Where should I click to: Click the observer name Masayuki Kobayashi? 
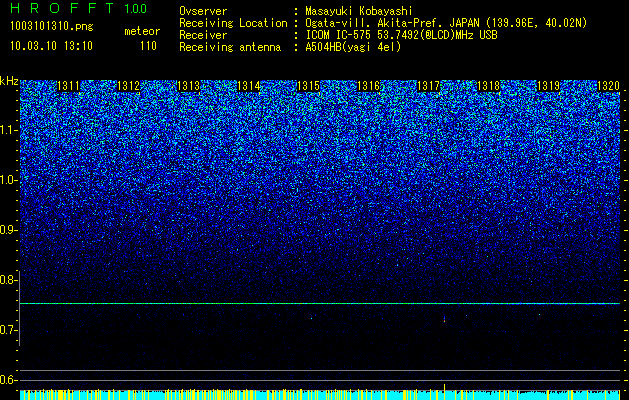click(x=359, y=11)
